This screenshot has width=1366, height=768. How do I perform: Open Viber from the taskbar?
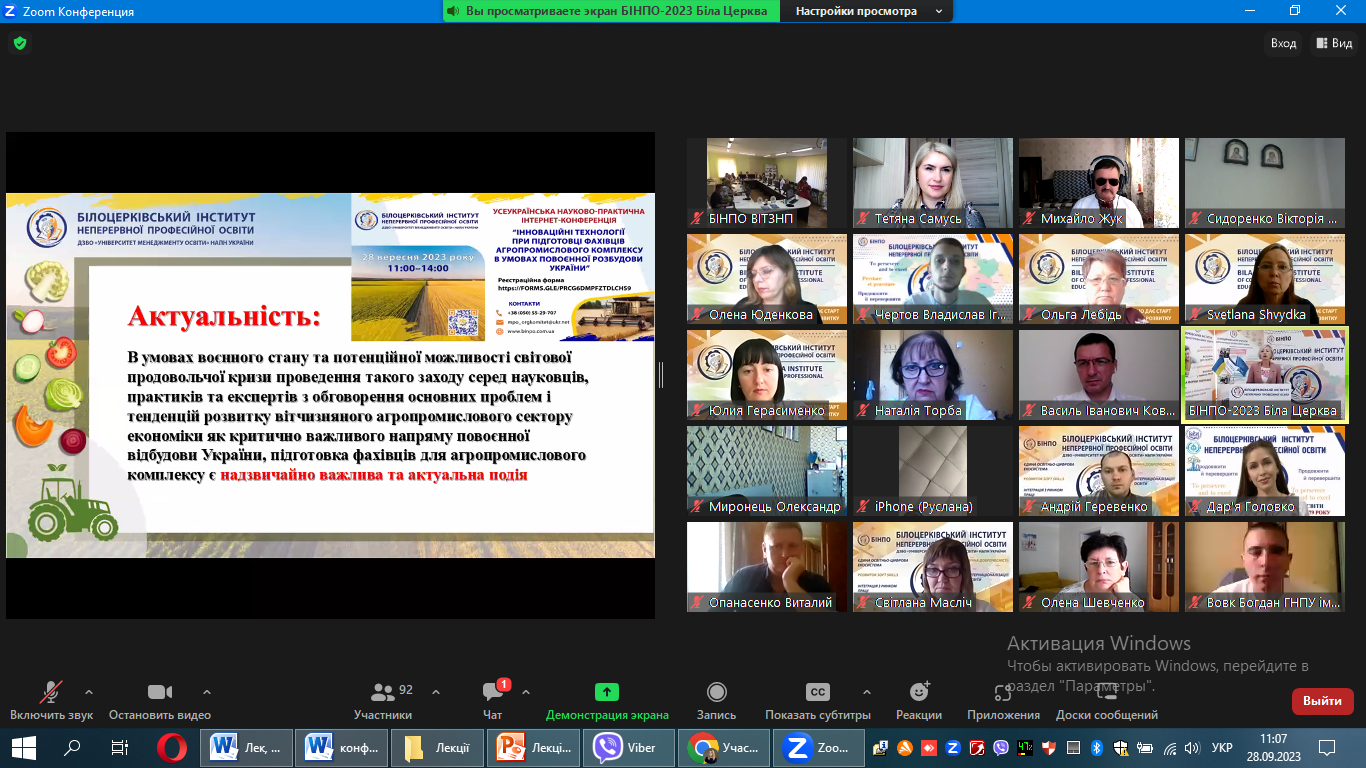(626, 747)
